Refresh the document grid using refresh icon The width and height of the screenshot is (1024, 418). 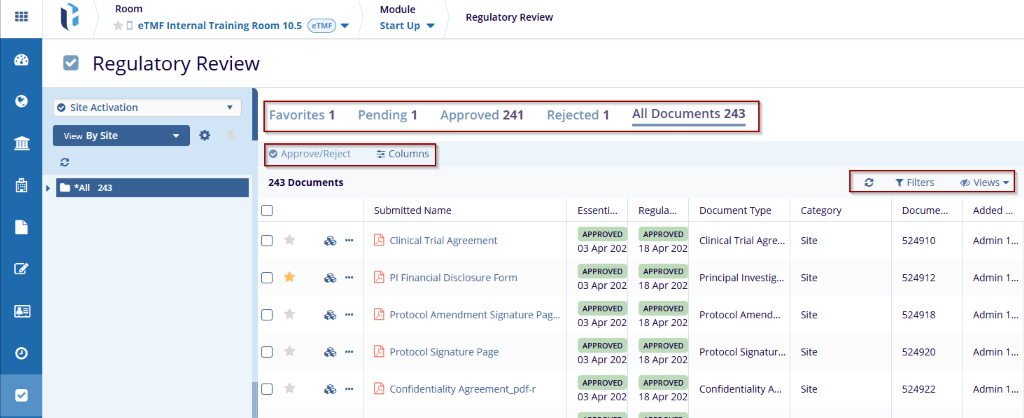pyautogui.click(x=869, y=183)
